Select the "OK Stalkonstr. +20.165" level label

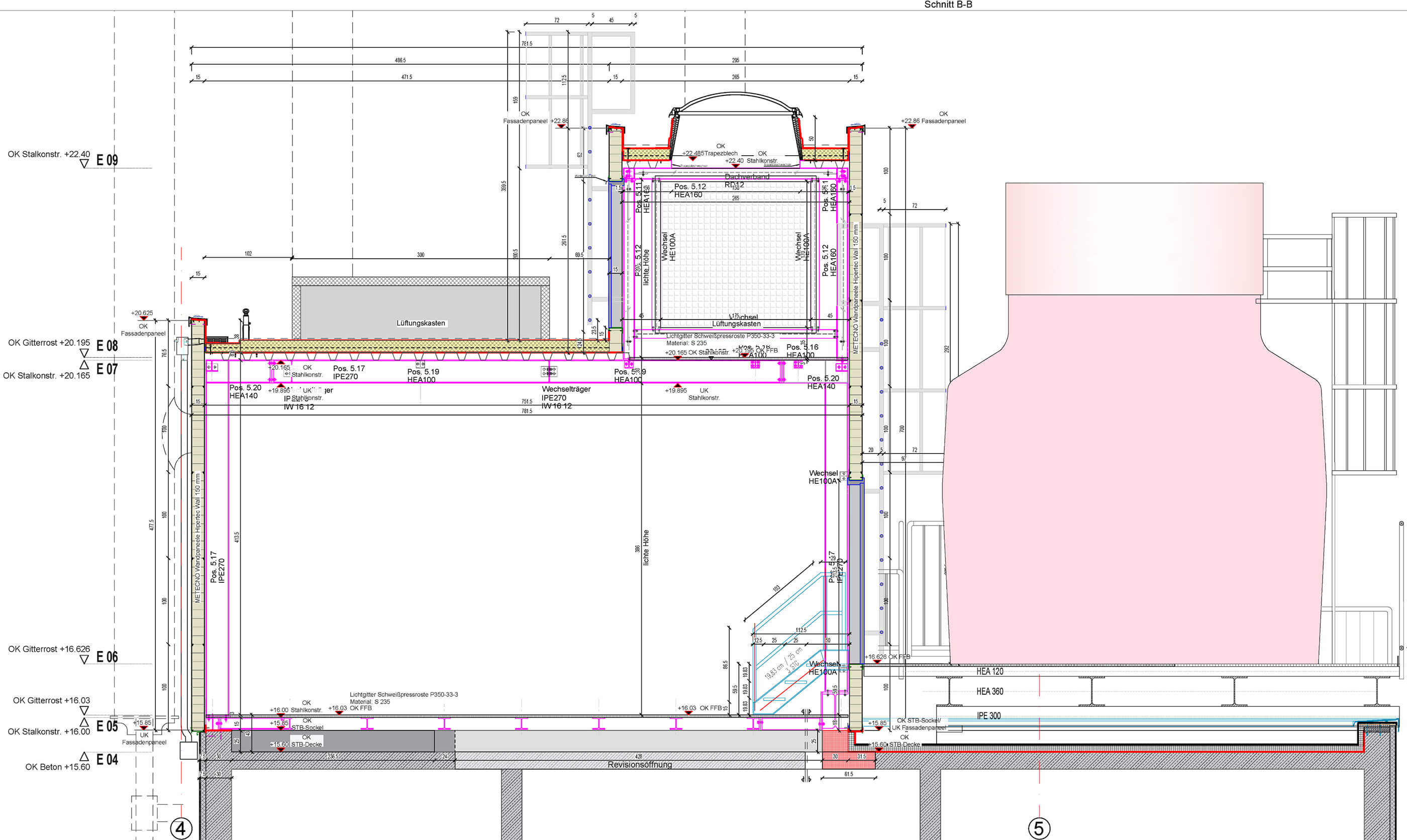(46, 375)
